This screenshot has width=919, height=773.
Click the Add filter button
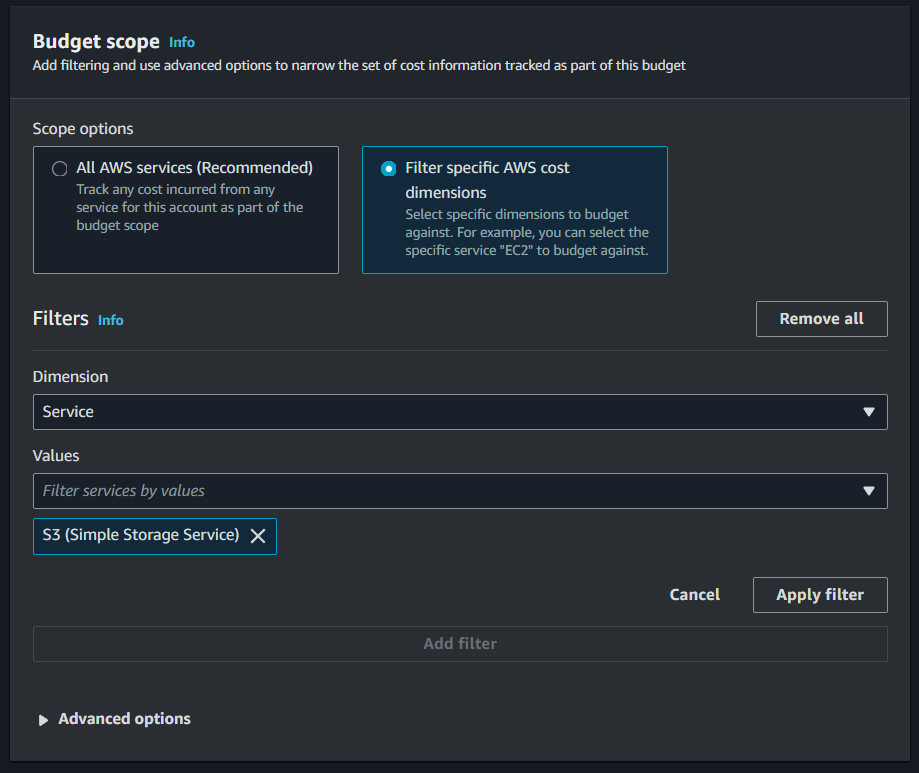click(460, 644)
